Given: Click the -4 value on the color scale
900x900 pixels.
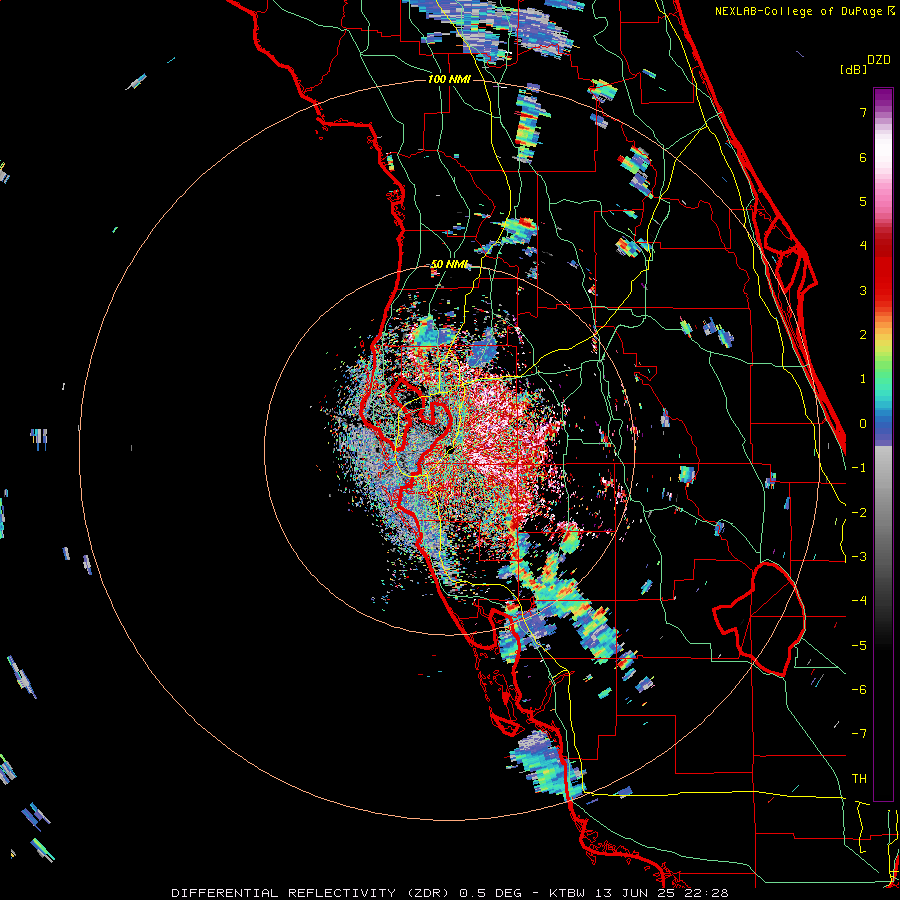Looking at the screenshot, I should pos(859,601).
